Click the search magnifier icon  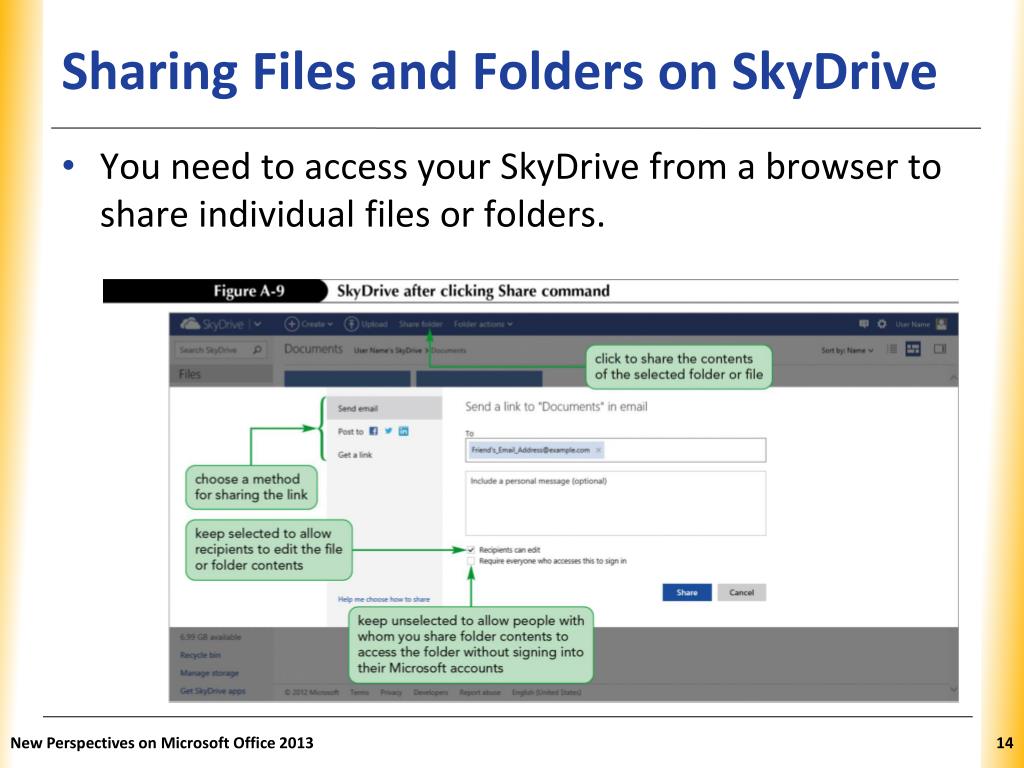pyautogui.click(x=257, y=350)
